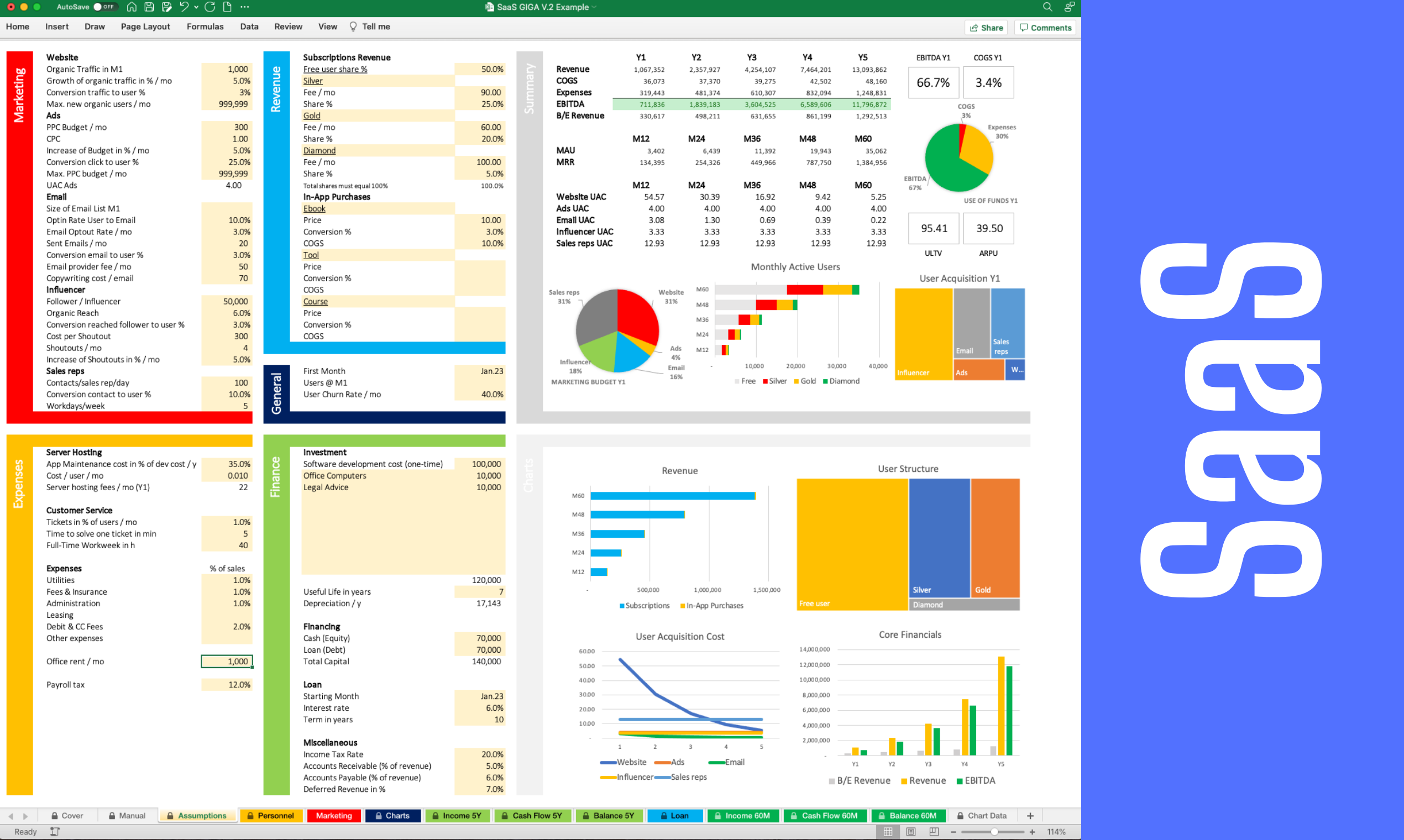
Task: Click the Undo arrow icon
Action: tap(184, 7)
